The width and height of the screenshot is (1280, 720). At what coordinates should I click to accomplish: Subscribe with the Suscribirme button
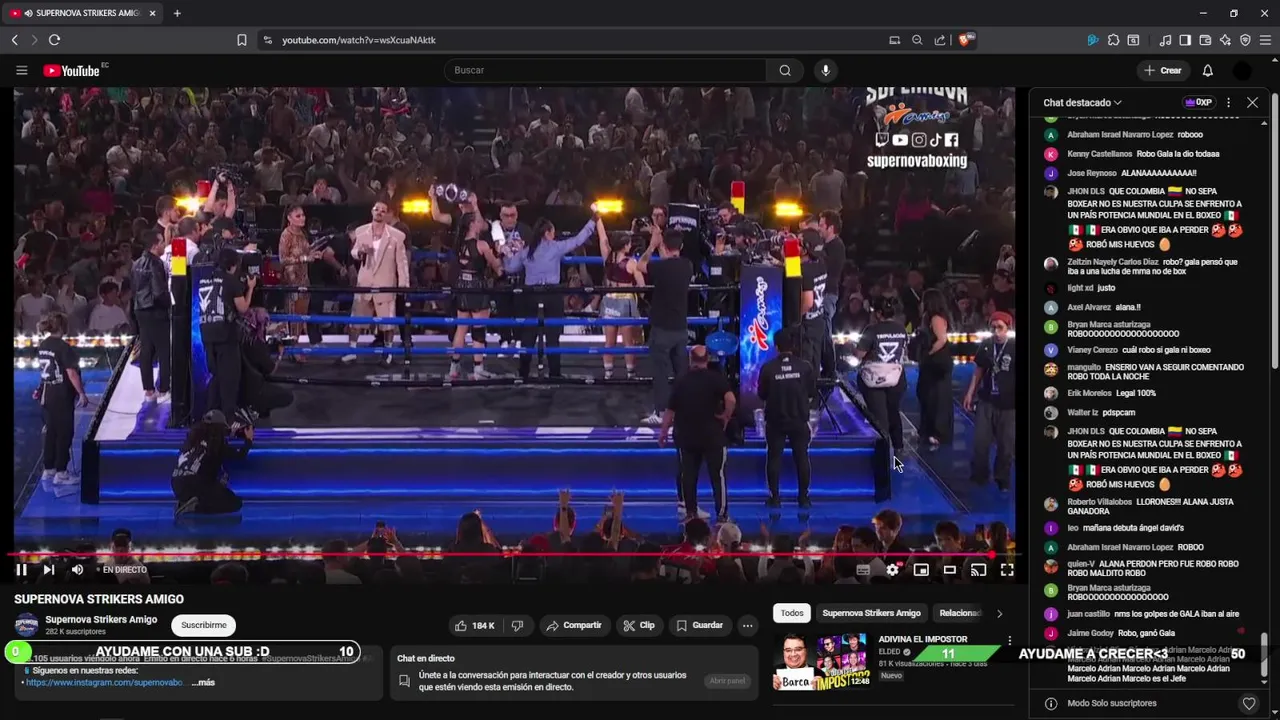pos(204,625)
